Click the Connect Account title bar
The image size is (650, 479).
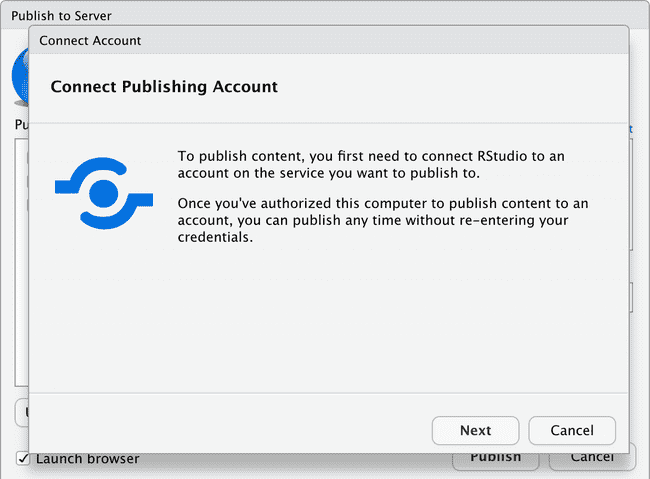point(329,40)
